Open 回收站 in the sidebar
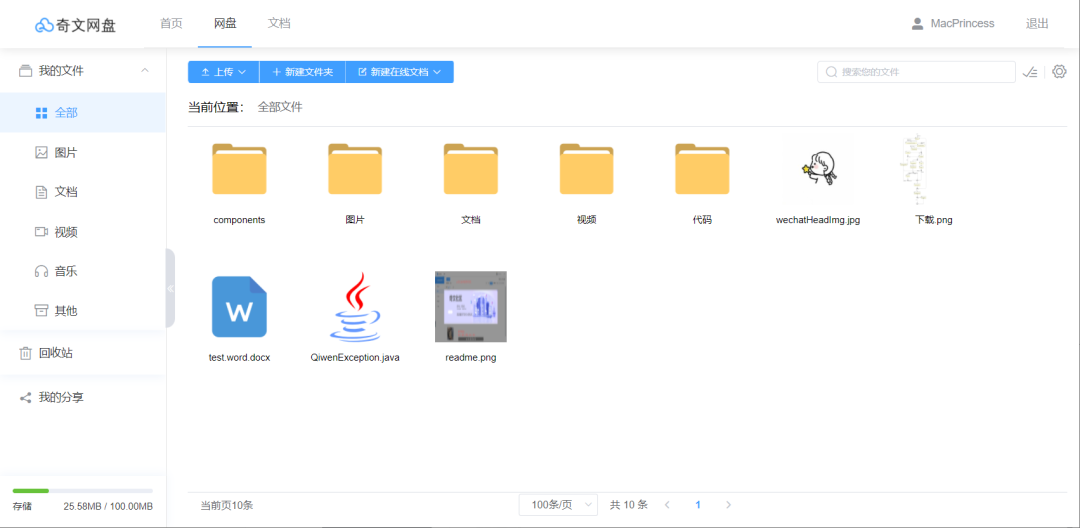 [83, 353]
